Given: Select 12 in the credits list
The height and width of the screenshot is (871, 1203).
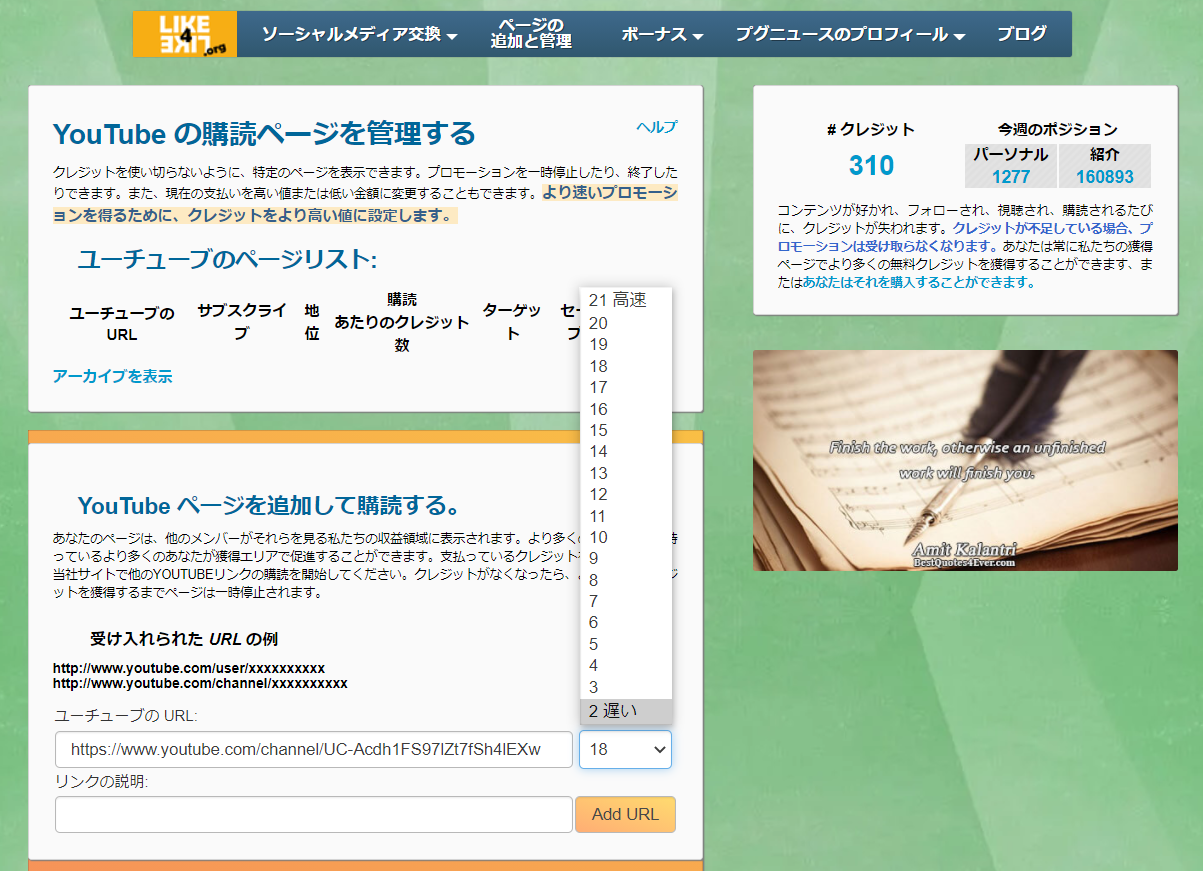Looking at the screenshot, I should coord(626,495).
